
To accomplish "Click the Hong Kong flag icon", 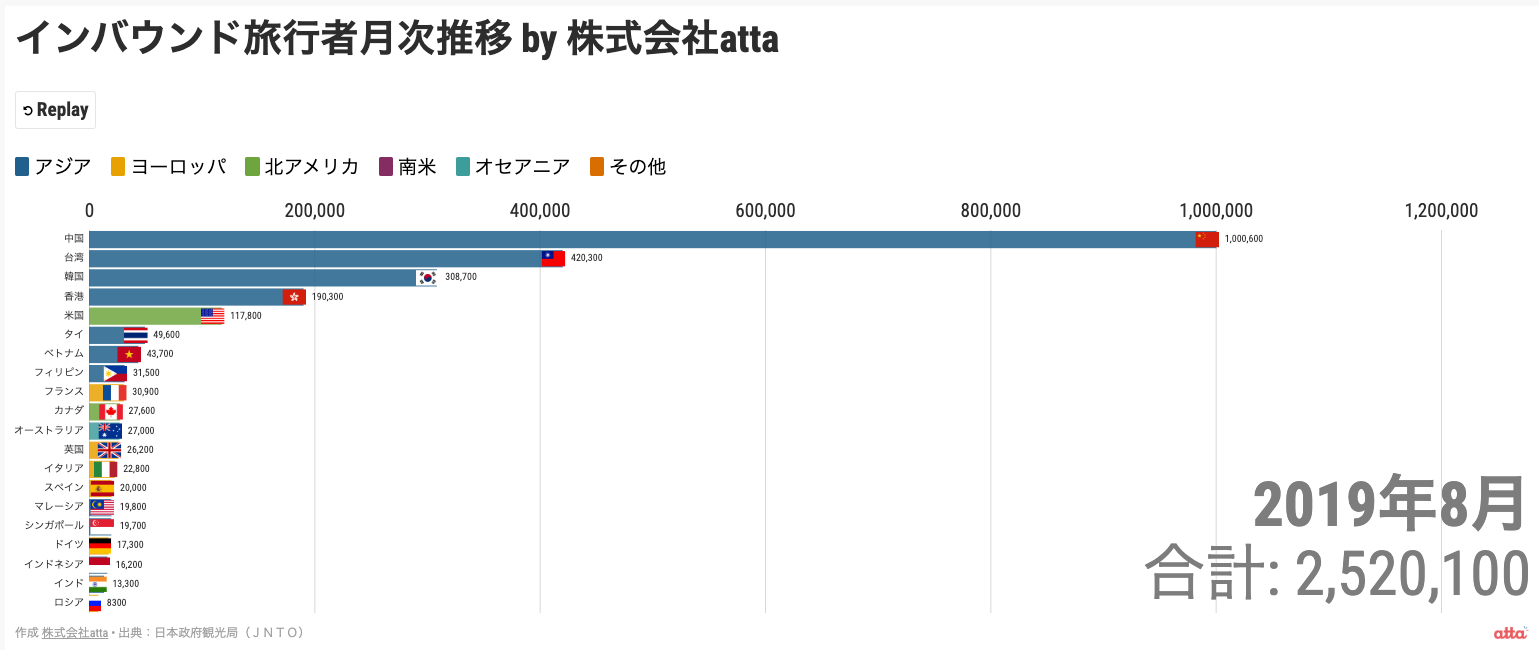I will click(294, 297).
